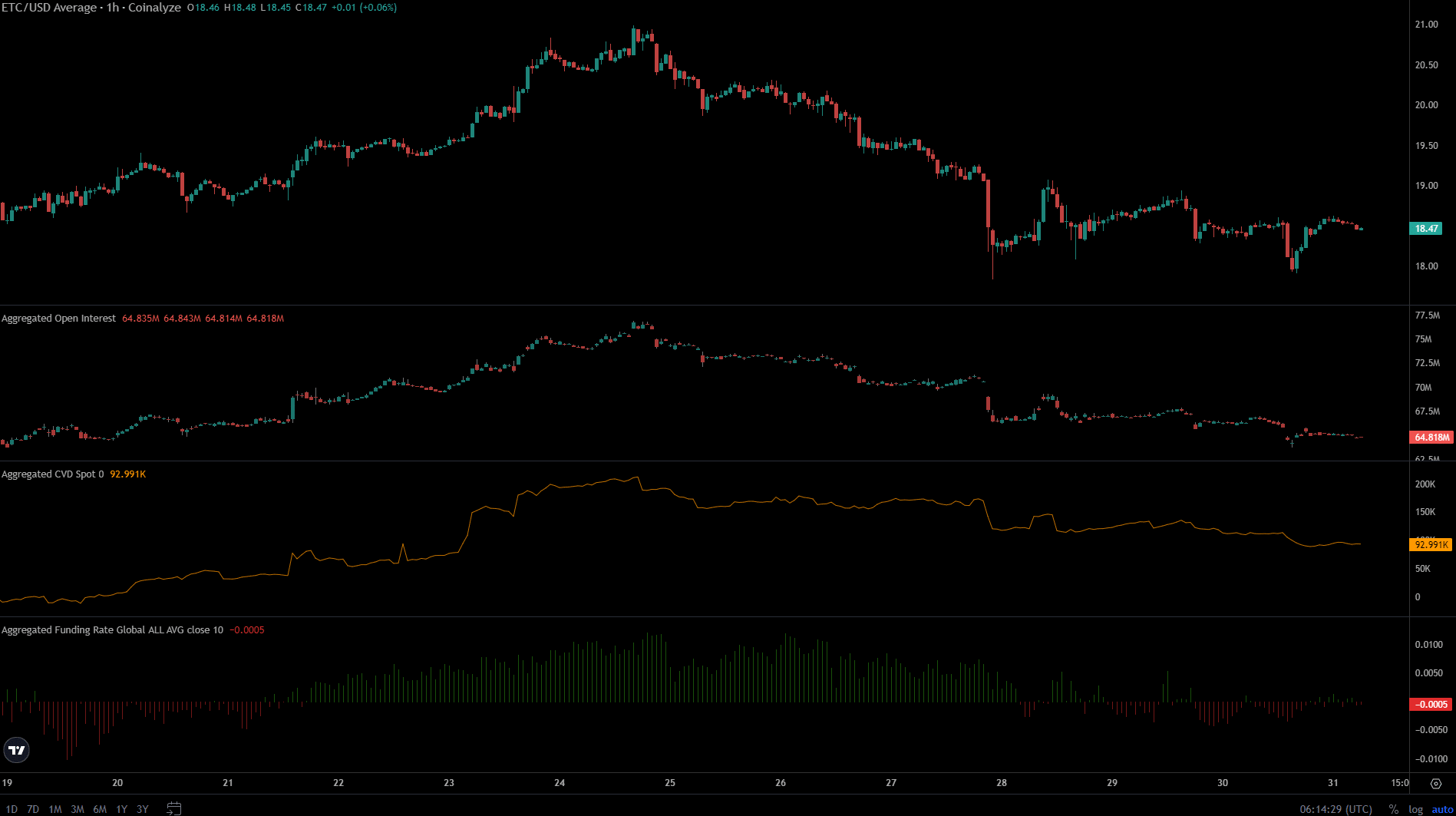Click the +0.01 (+0.06%) change value

[364, 8]
